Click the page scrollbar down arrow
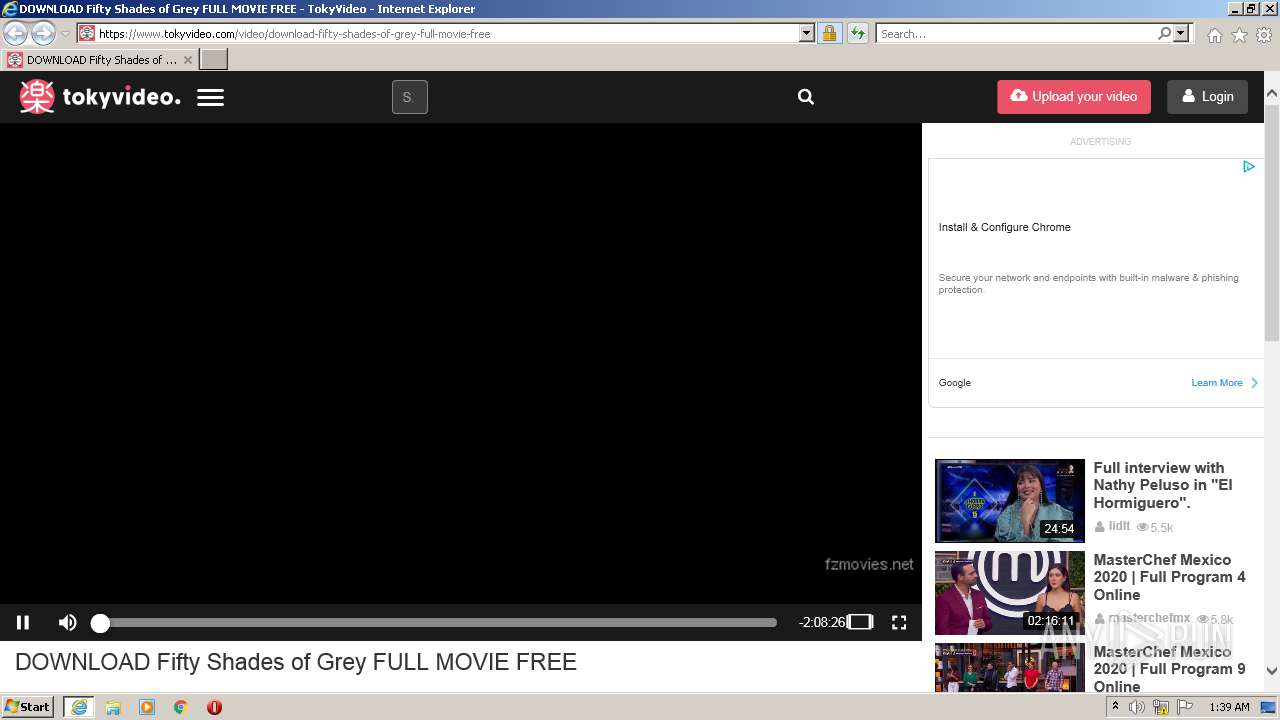The height and width of the screenshot is (720, 1280). [x=1272, y=671]
